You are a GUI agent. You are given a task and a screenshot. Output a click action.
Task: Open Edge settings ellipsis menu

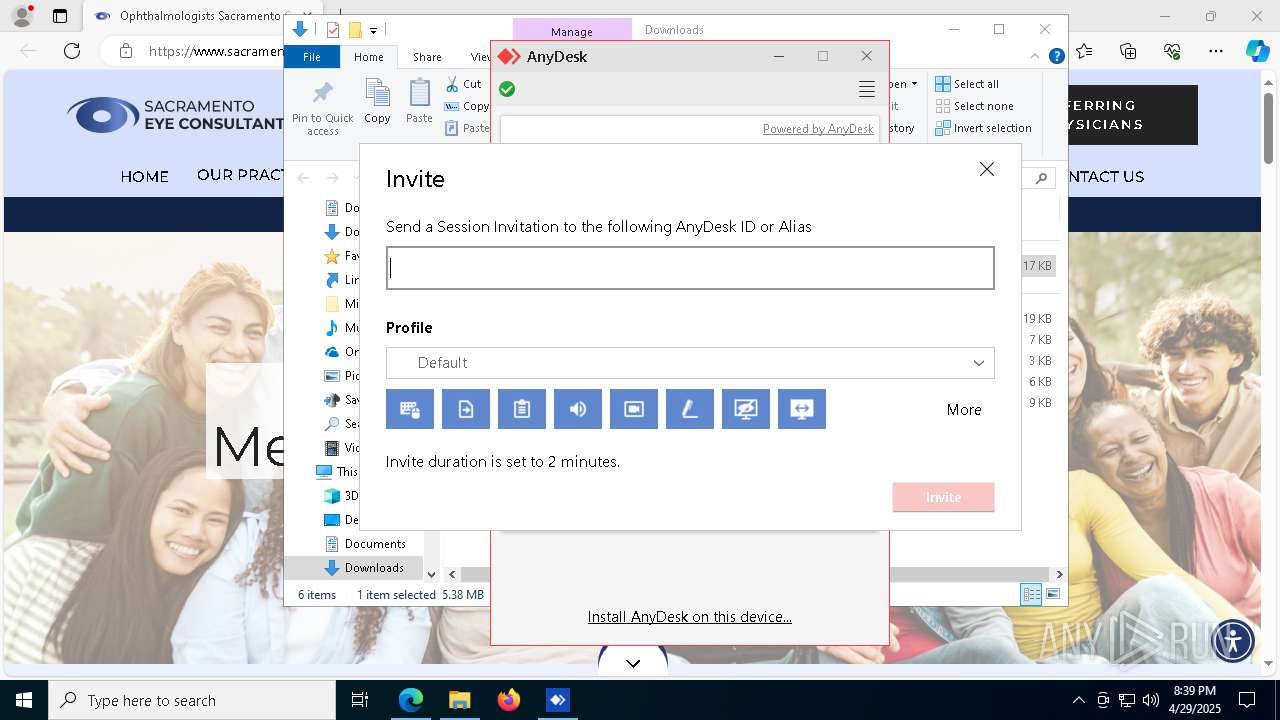pyautogui.click(x=1216, y=51)
